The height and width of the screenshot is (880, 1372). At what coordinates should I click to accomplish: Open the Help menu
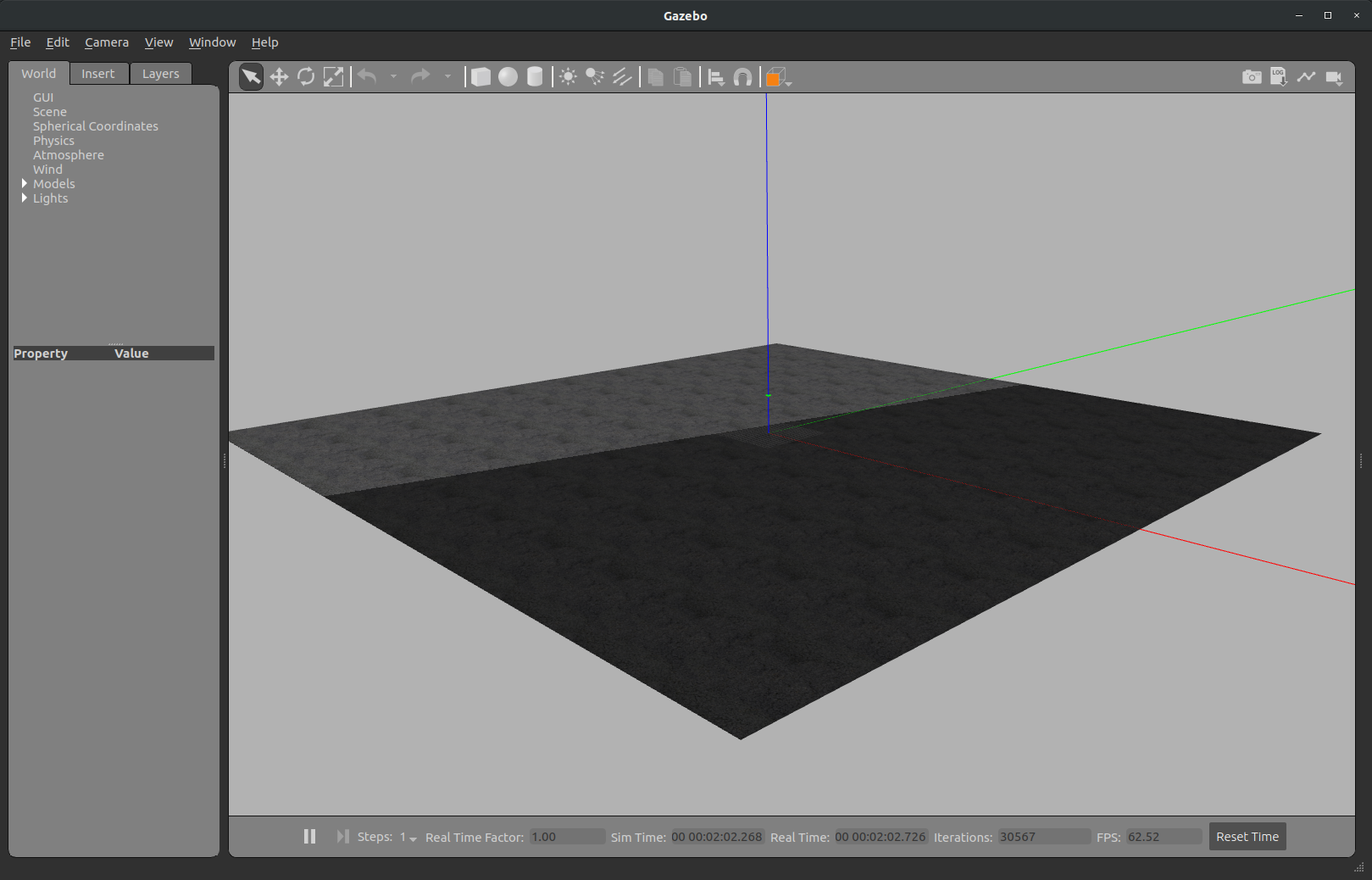[264, 42]
